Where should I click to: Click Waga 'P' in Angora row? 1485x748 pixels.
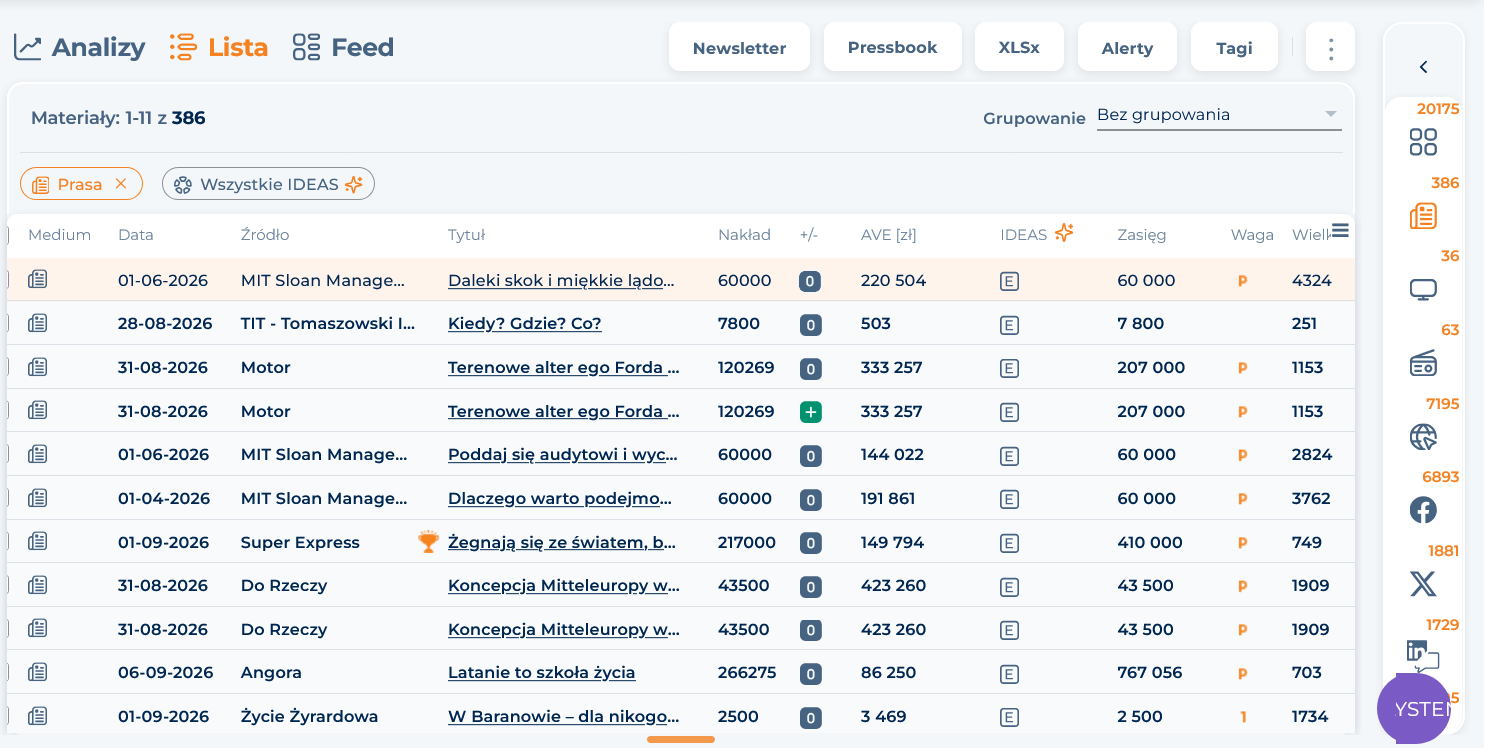coord(1243,674)
